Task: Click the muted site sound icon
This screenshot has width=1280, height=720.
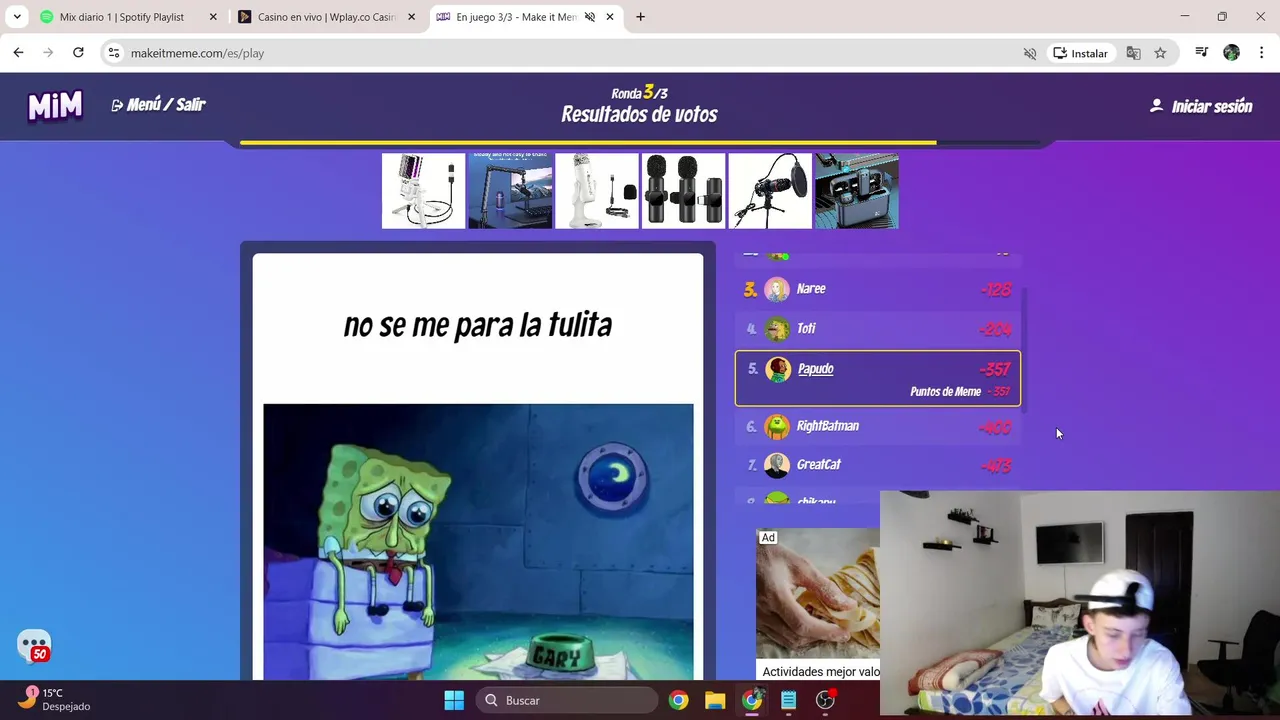Action: click(x=1030, y=53)
